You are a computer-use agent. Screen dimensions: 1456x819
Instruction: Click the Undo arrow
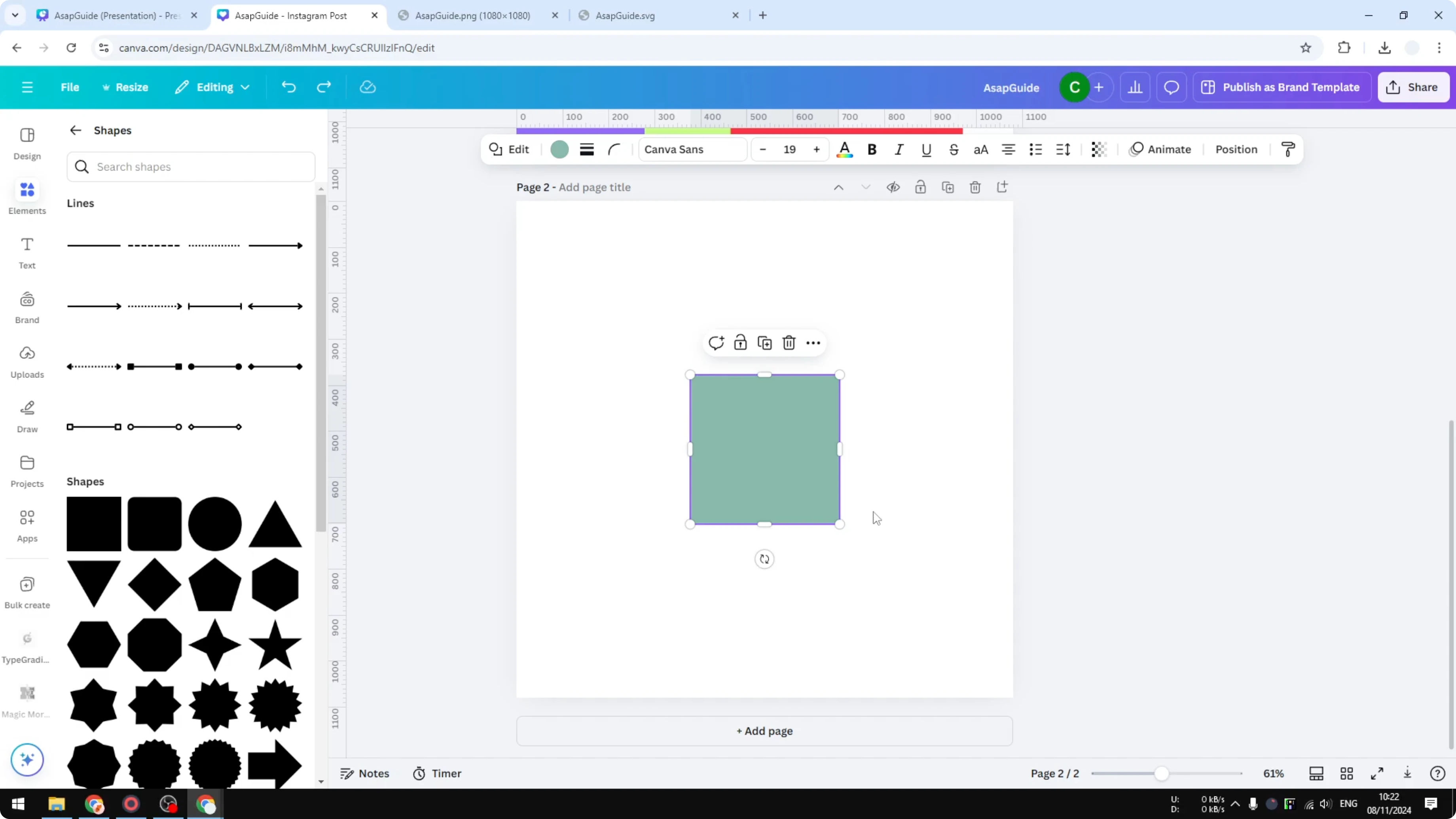pyautogui.click(x=288, y=87)
